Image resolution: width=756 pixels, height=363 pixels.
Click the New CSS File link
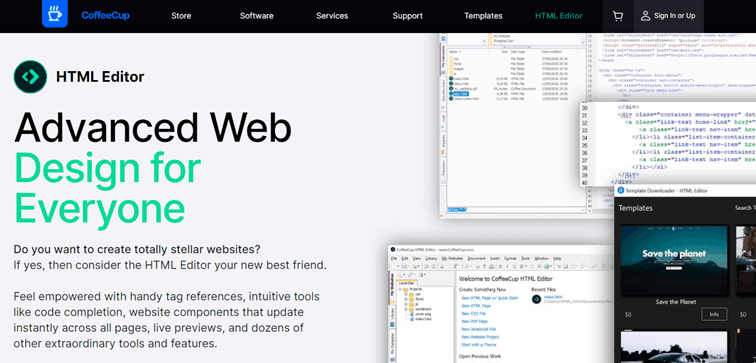[473, 313]
